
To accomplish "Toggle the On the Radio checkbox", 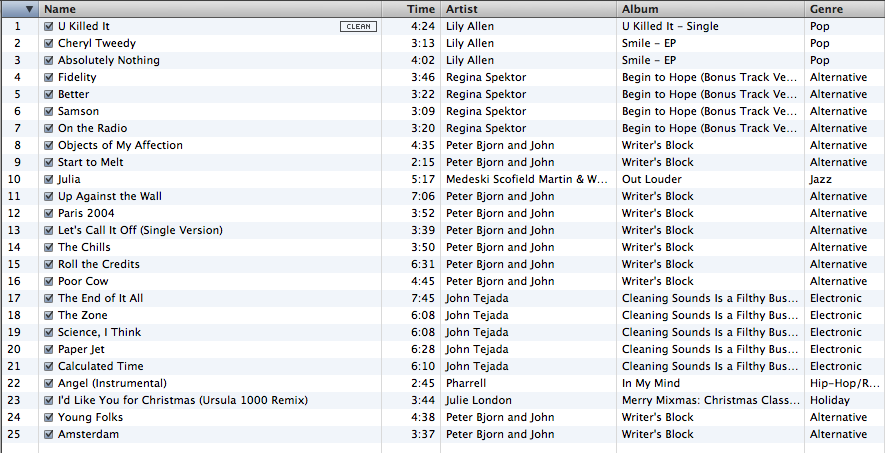I will tap(49, 128).
